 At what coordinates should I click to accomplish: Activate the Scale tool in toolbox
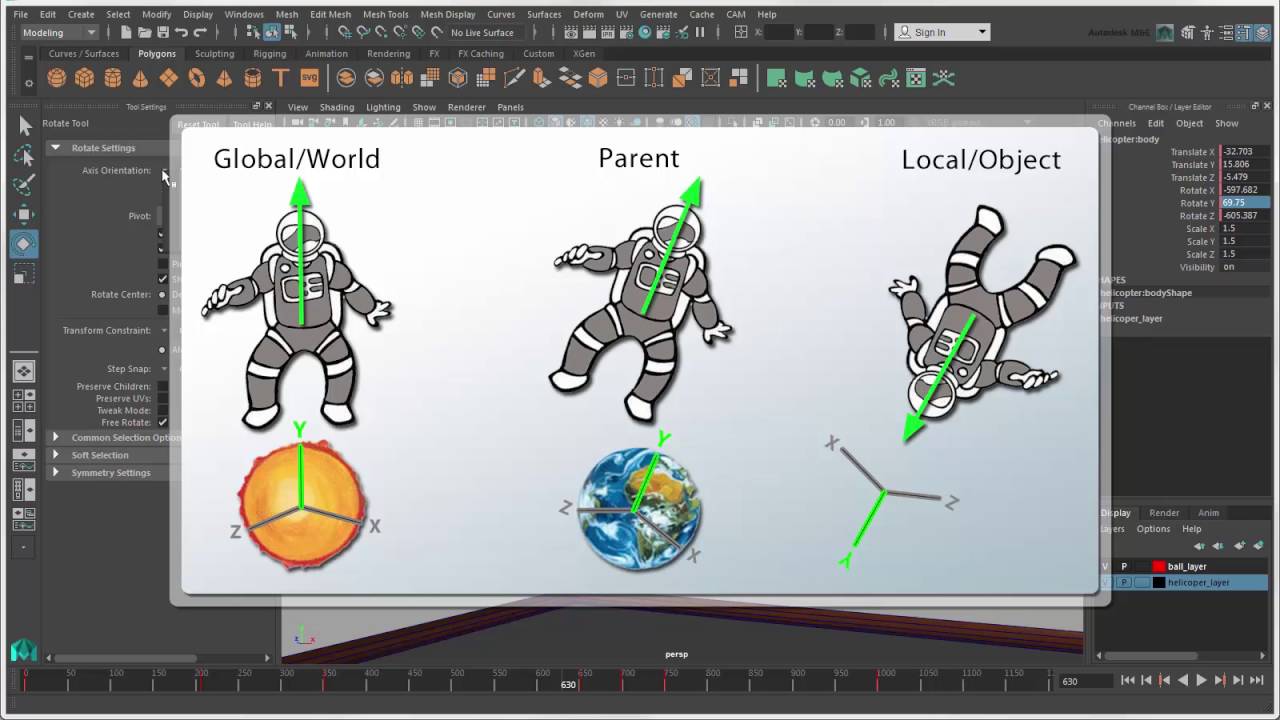pyautogui.click(x=25, y=274)
